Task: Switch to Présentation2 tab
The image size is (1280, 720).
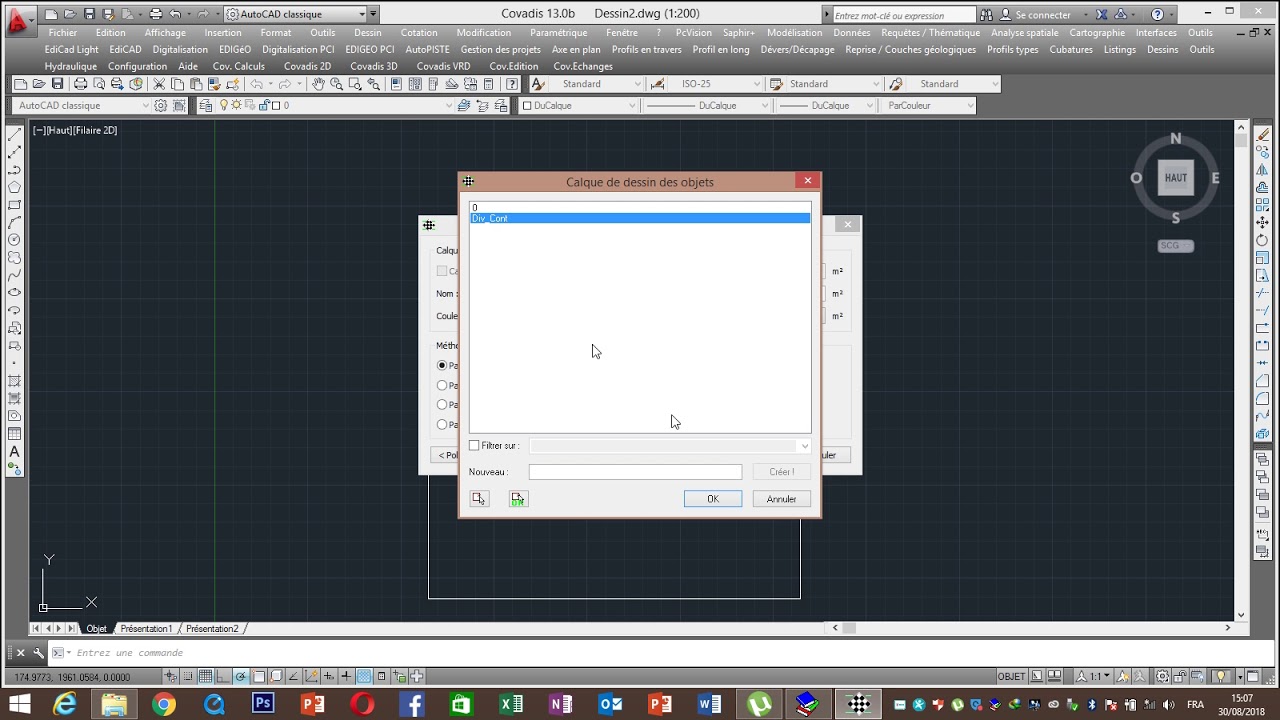Action: click(x=212, y=628)
